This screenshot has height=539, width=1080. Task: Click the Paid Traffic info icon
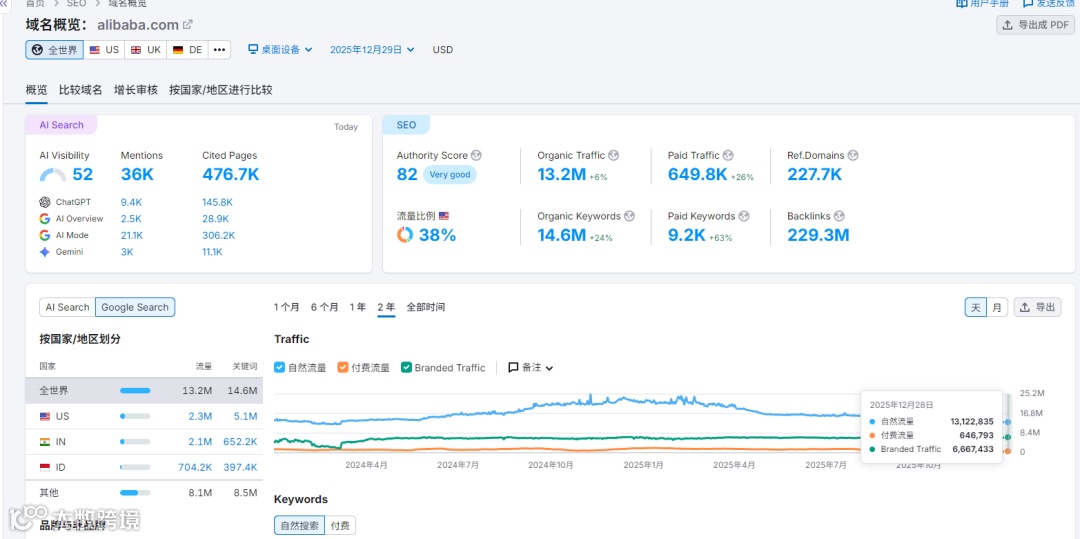click(x=728, y=156)
